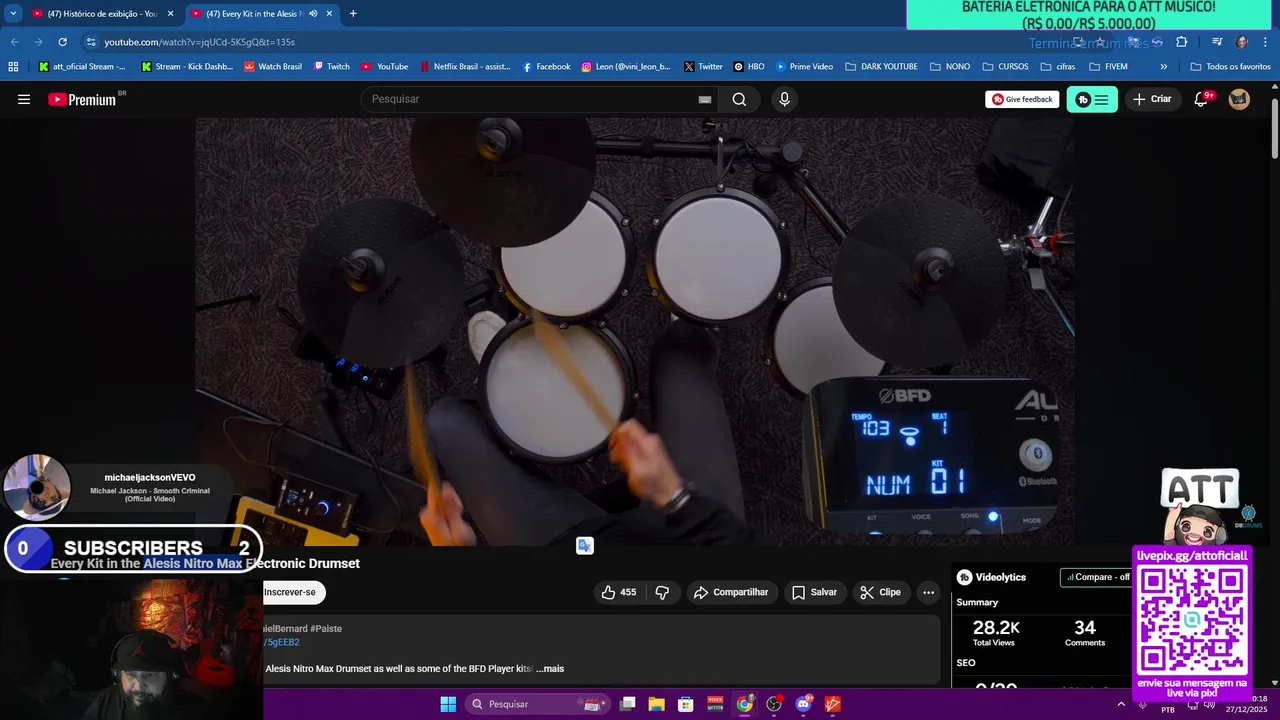Click the #Paiste hashtag link

326,629
